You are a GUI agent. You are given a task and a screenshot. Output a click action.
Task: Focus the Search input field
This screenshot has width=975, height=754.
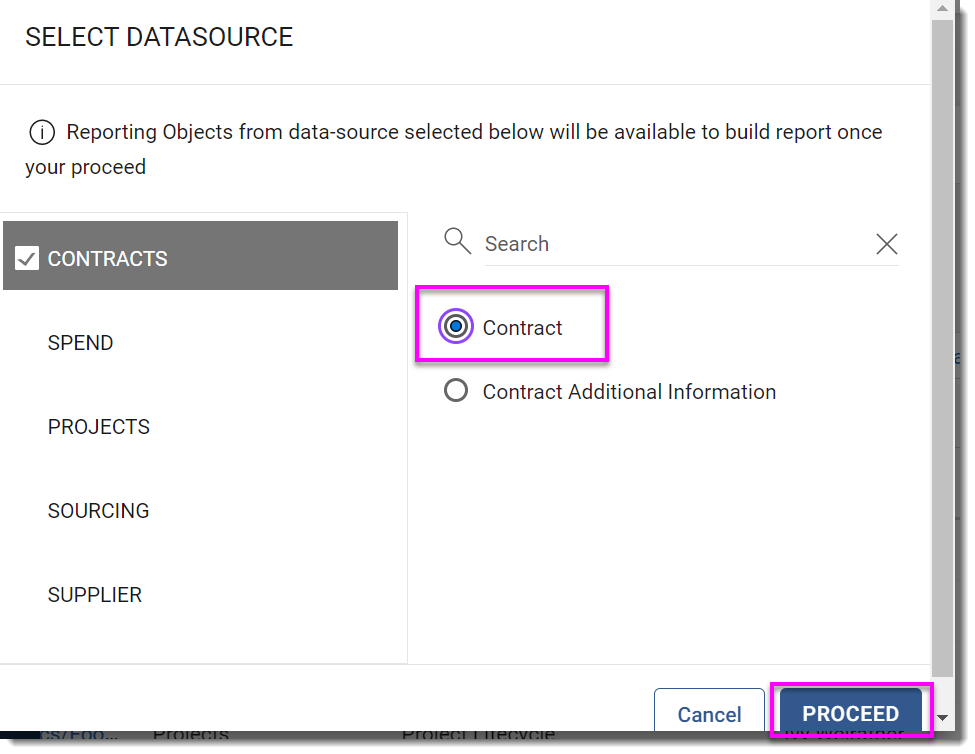[x=679, y=244]
